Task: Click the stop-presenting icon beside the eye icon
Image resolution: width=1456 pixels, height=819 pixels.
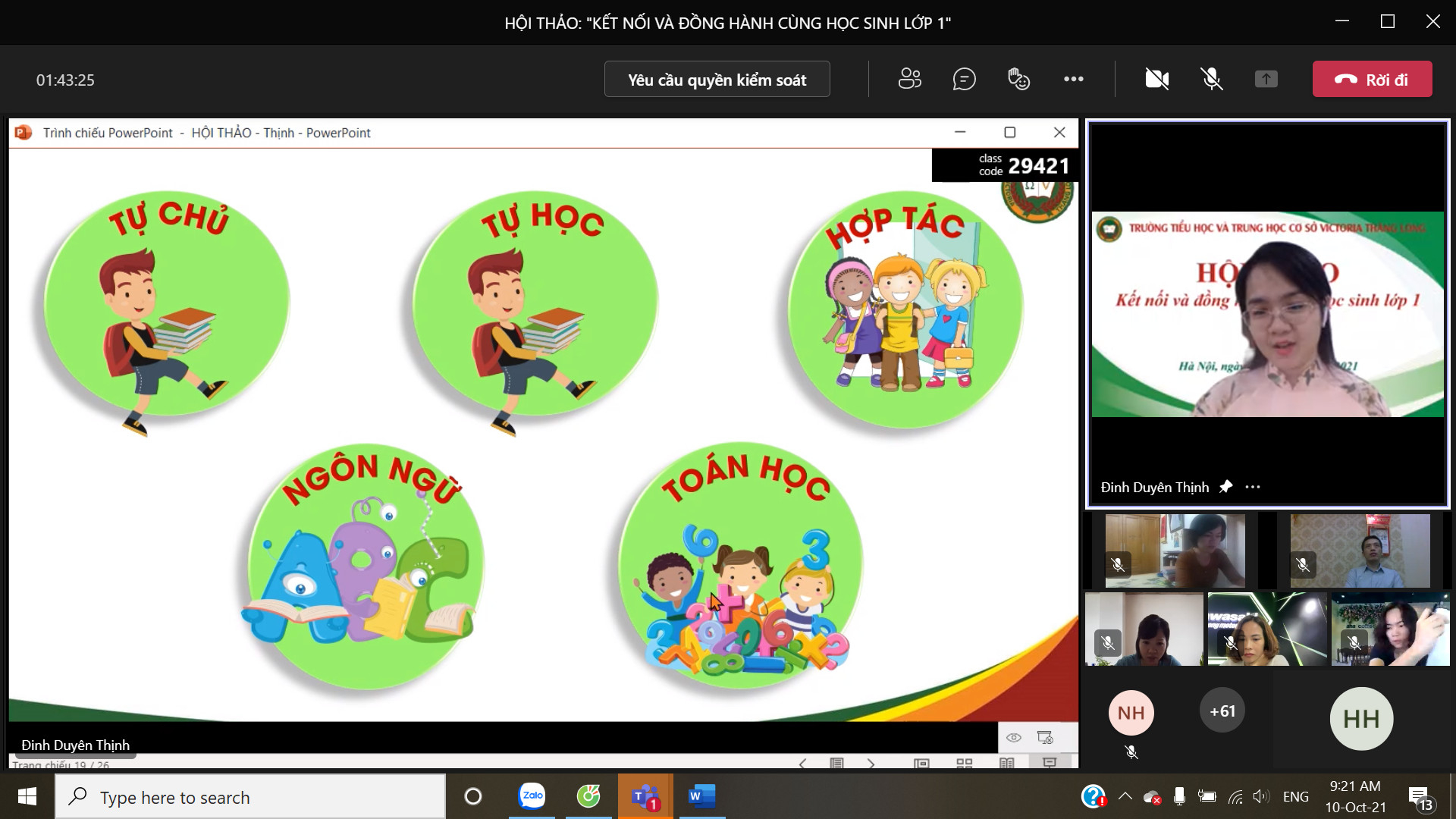Action: (x=1046, y=737)
